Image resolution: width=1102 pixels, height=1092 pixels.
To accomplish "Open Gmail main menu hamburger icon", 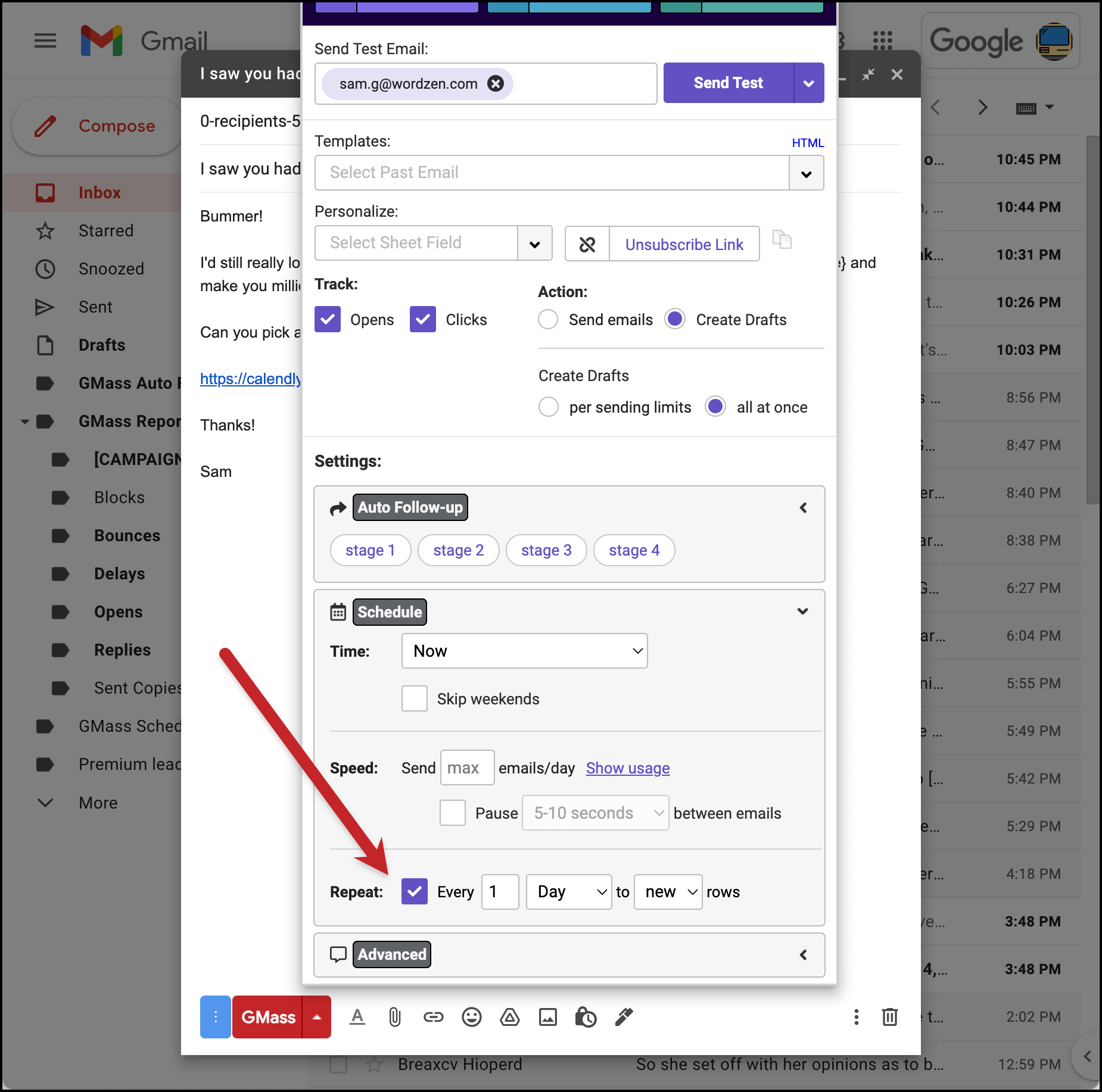I will coord(45,40).
